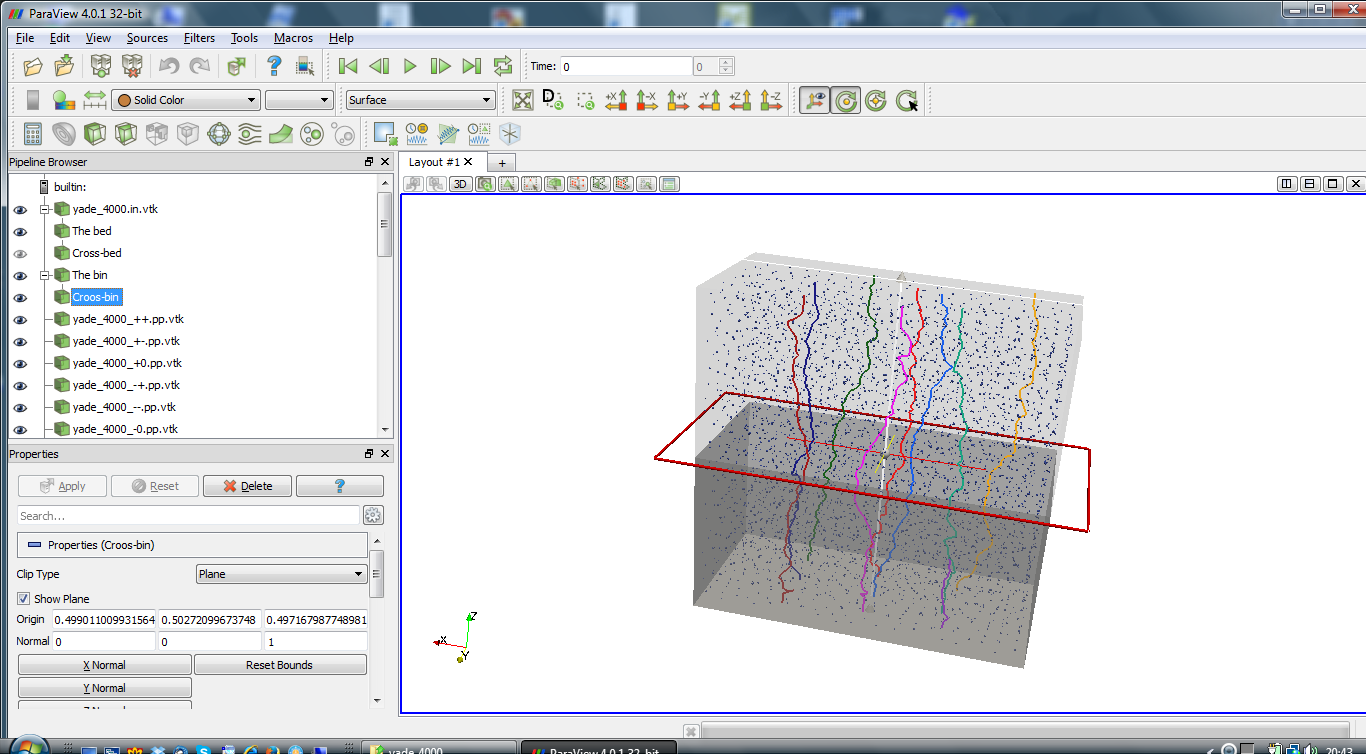
Task: Open the Filters menu
Action: [x=199, y=38]
